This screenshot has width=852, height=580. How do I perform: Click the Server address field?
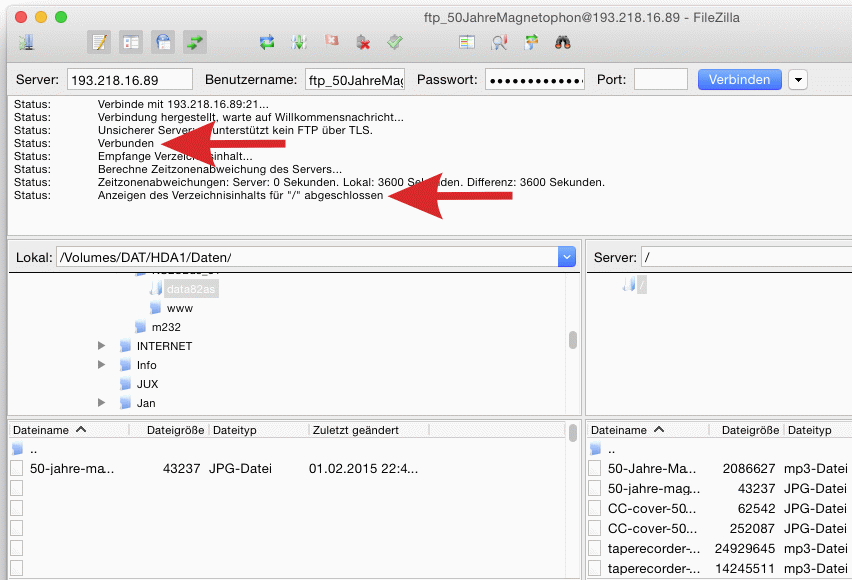(x=130, y=80)
